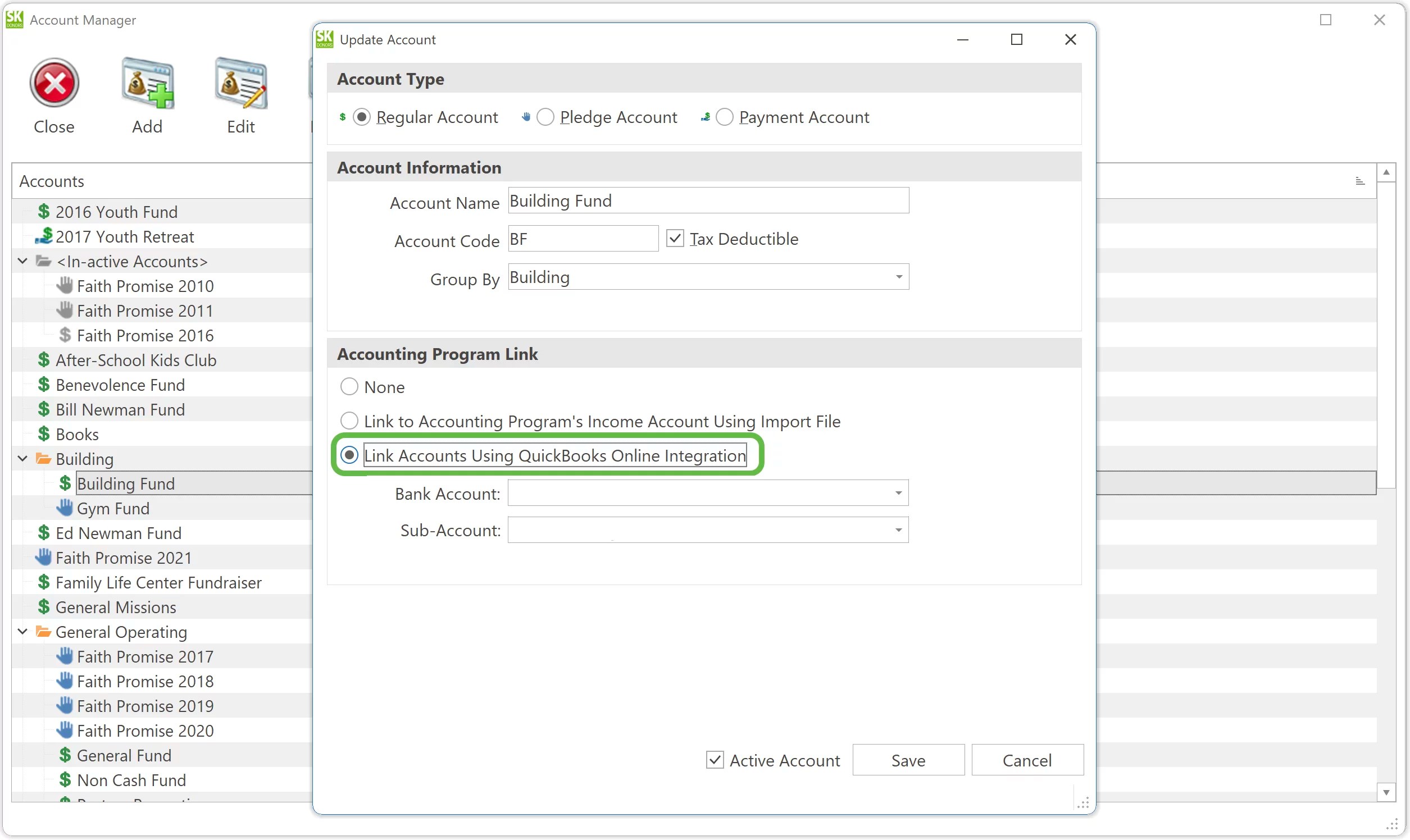Viewport: 1410px width, 840px height.
Task: Click the dollar icon beside General Missions
Action: (43, 606)
